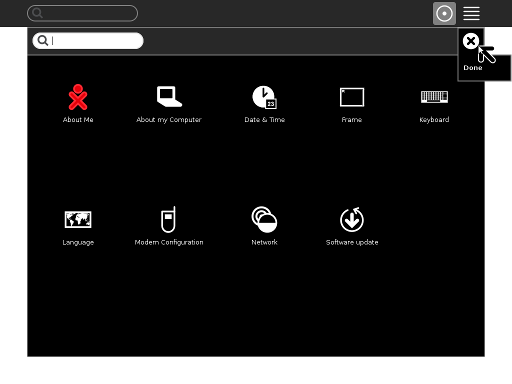Click the magnifier icon in top bar search

37,13
